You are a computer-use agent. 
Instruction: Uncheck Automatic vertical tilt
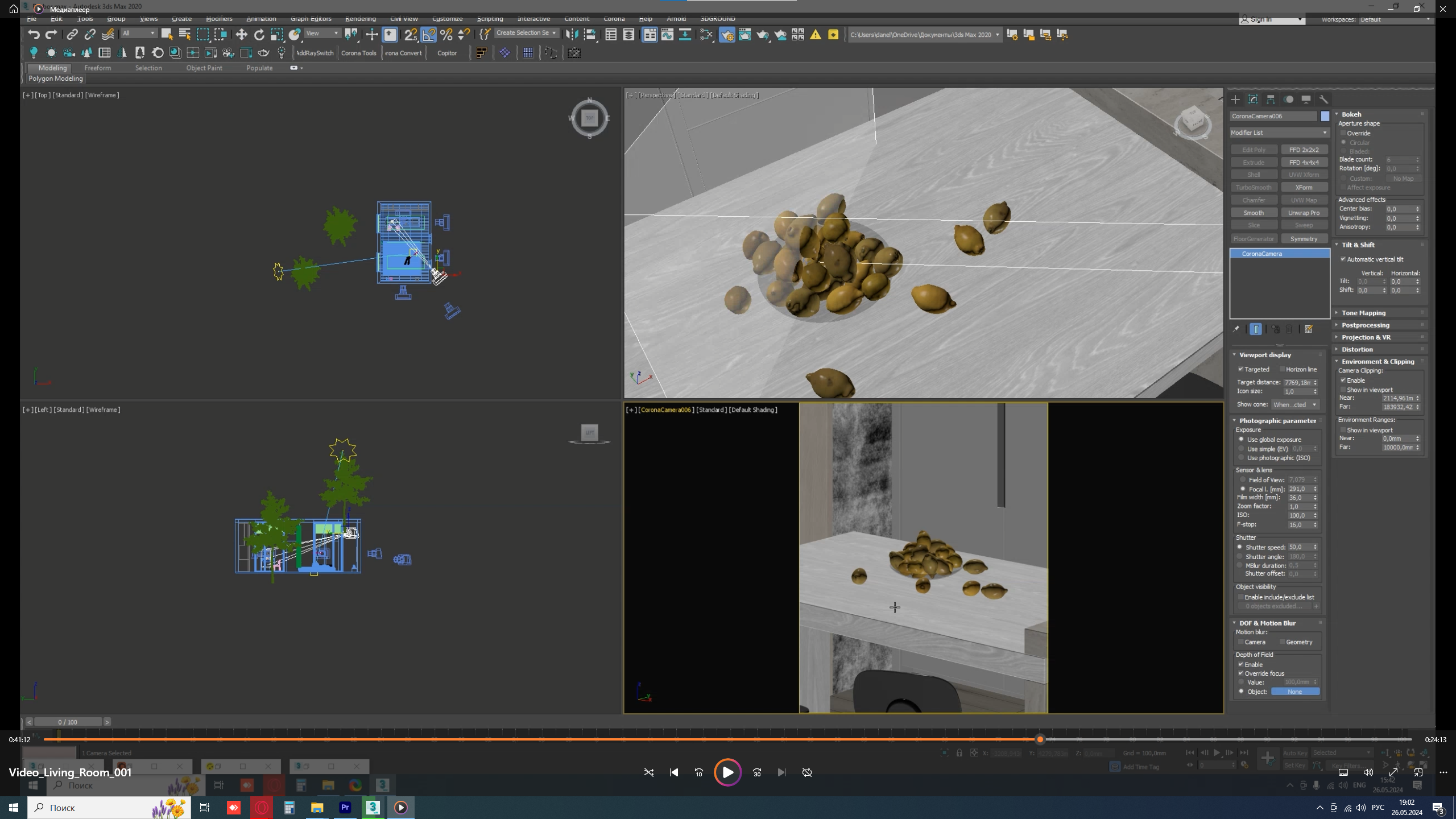click(1343, 259)
